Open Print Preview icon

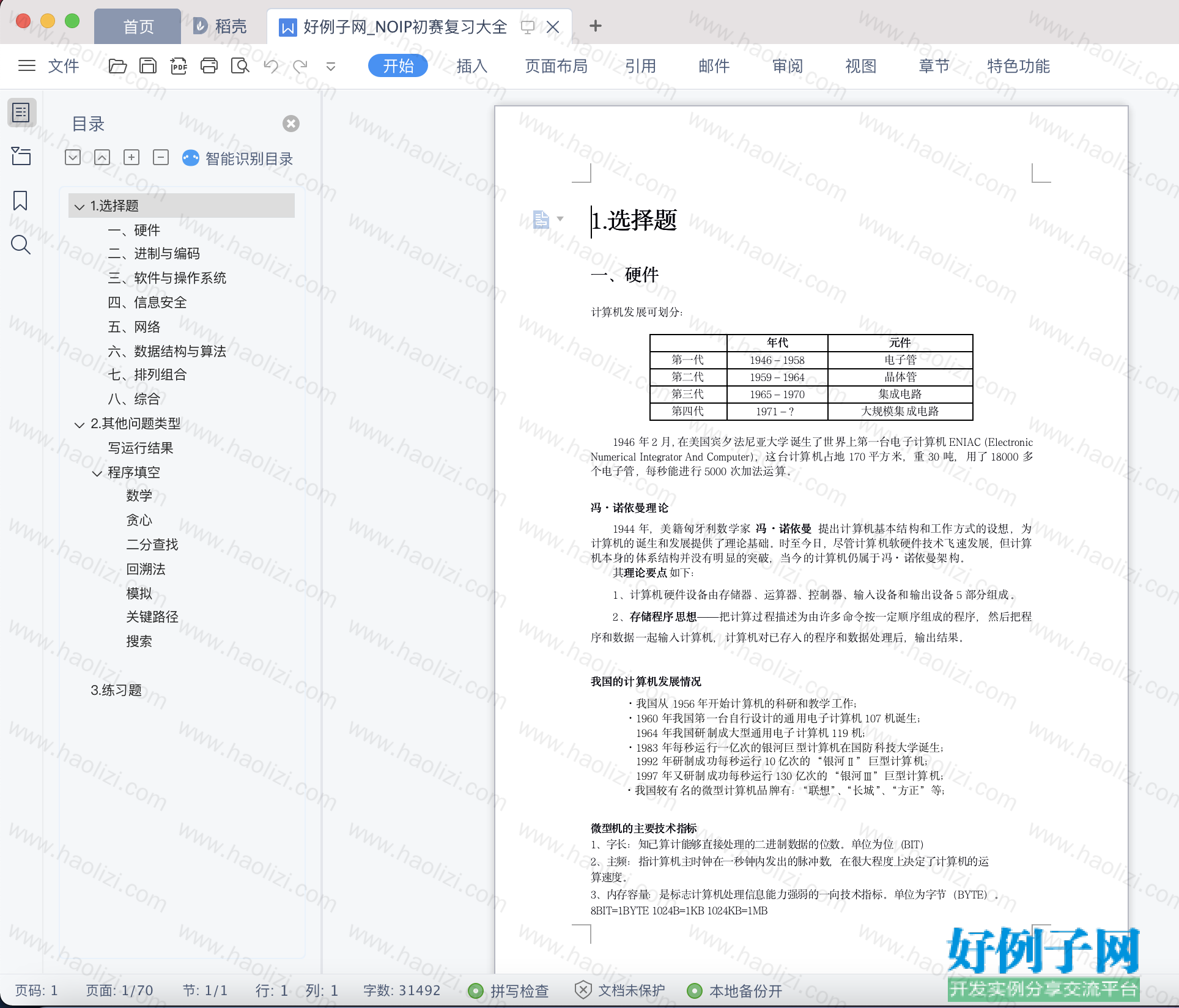point(240,65)
